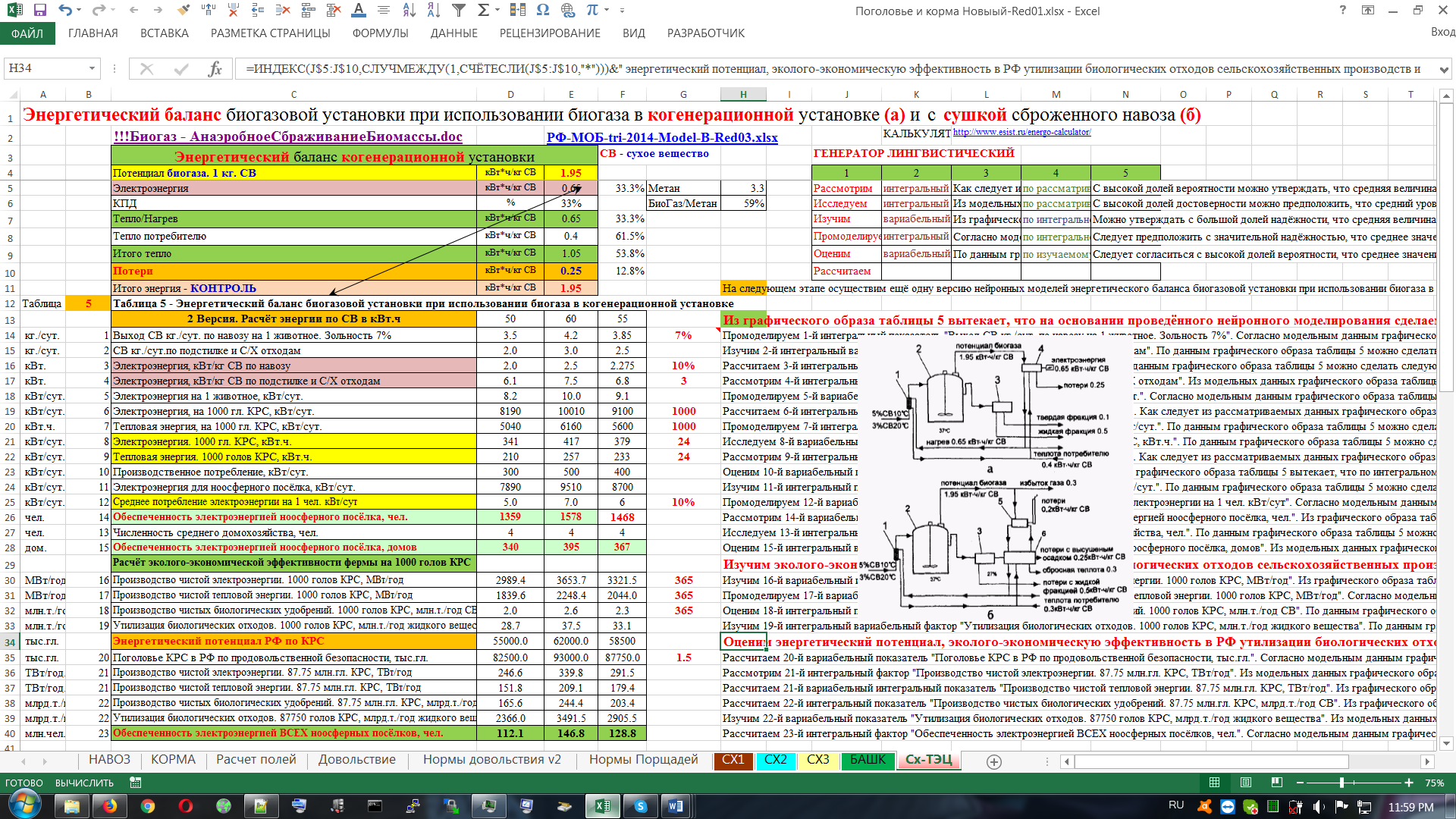Screen dimensions: 1456x819
Task: Open the esist.ru energo-calculator hyperlink
Action: [1021, 132]
